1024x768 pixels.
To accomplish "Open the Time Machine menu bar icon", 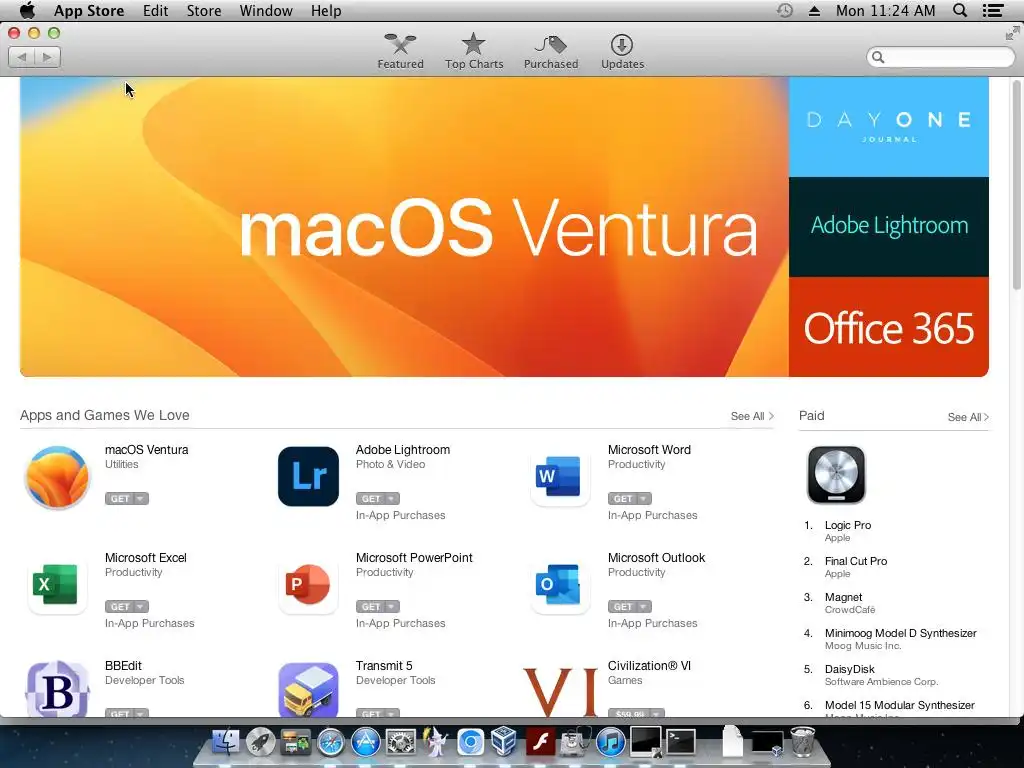I will click(784, 10).
